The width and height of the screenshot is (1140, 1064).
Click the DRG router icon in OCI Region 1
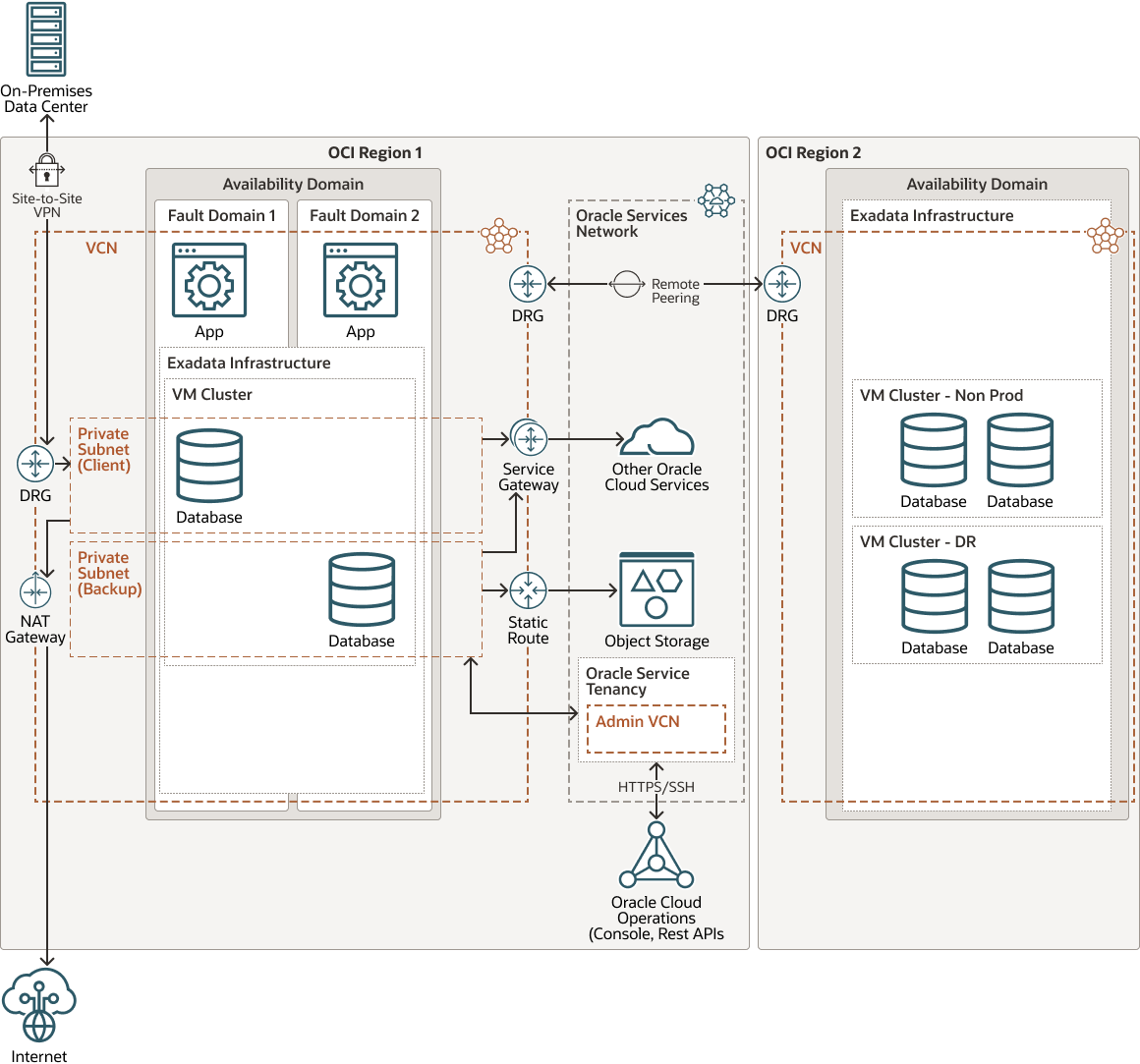(x=35, y=463)
